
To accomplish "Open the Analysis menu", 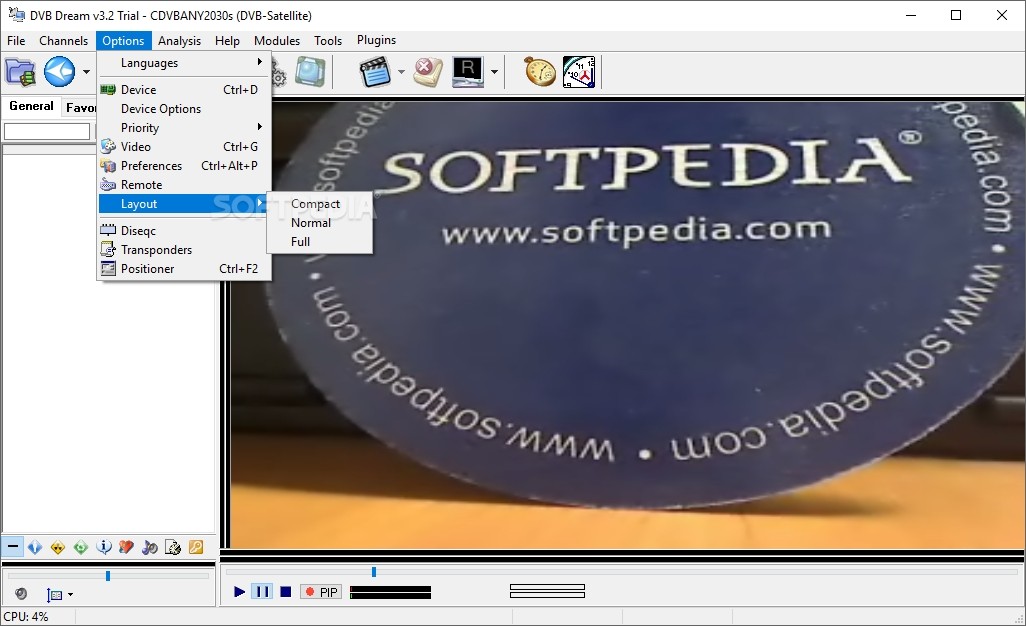I will point(179,41).
